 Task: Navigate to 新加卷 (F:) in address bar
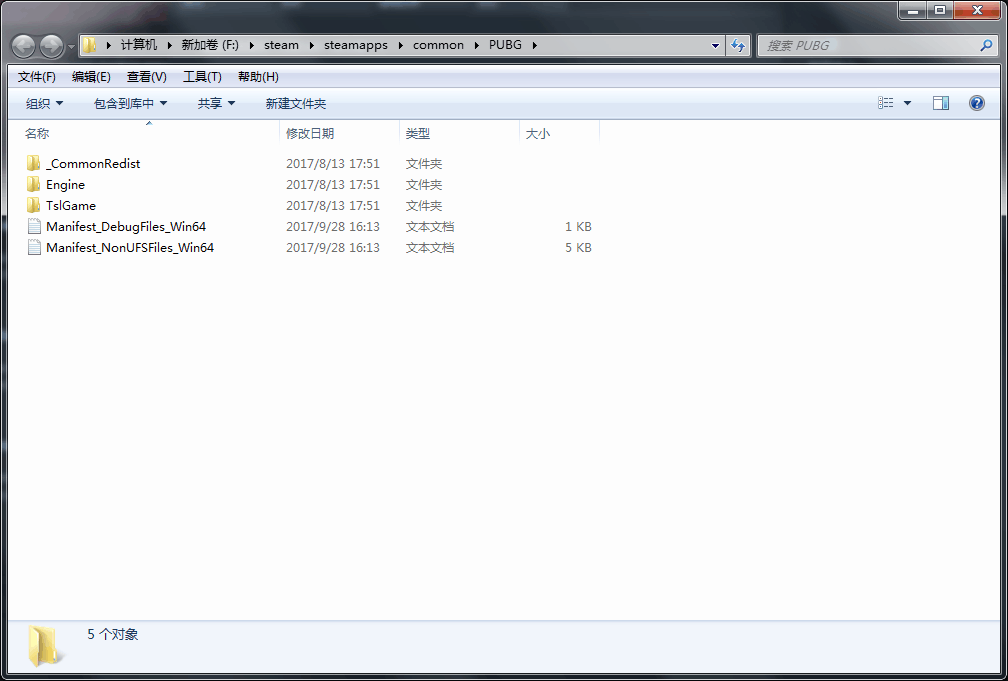[x=210, y=45]
